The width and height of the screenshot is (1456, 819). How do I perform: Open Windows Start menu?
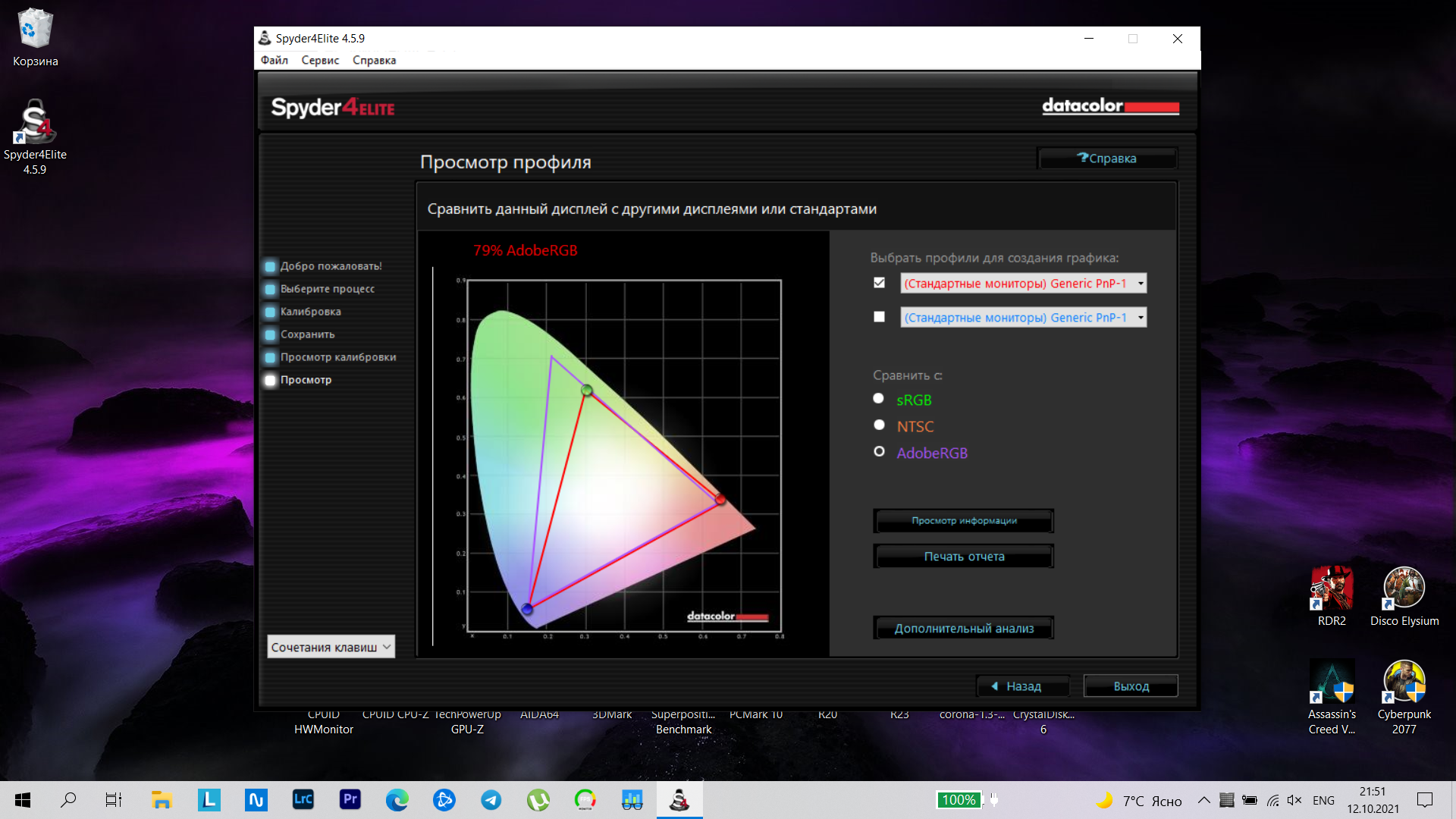(x=23, y=799)
